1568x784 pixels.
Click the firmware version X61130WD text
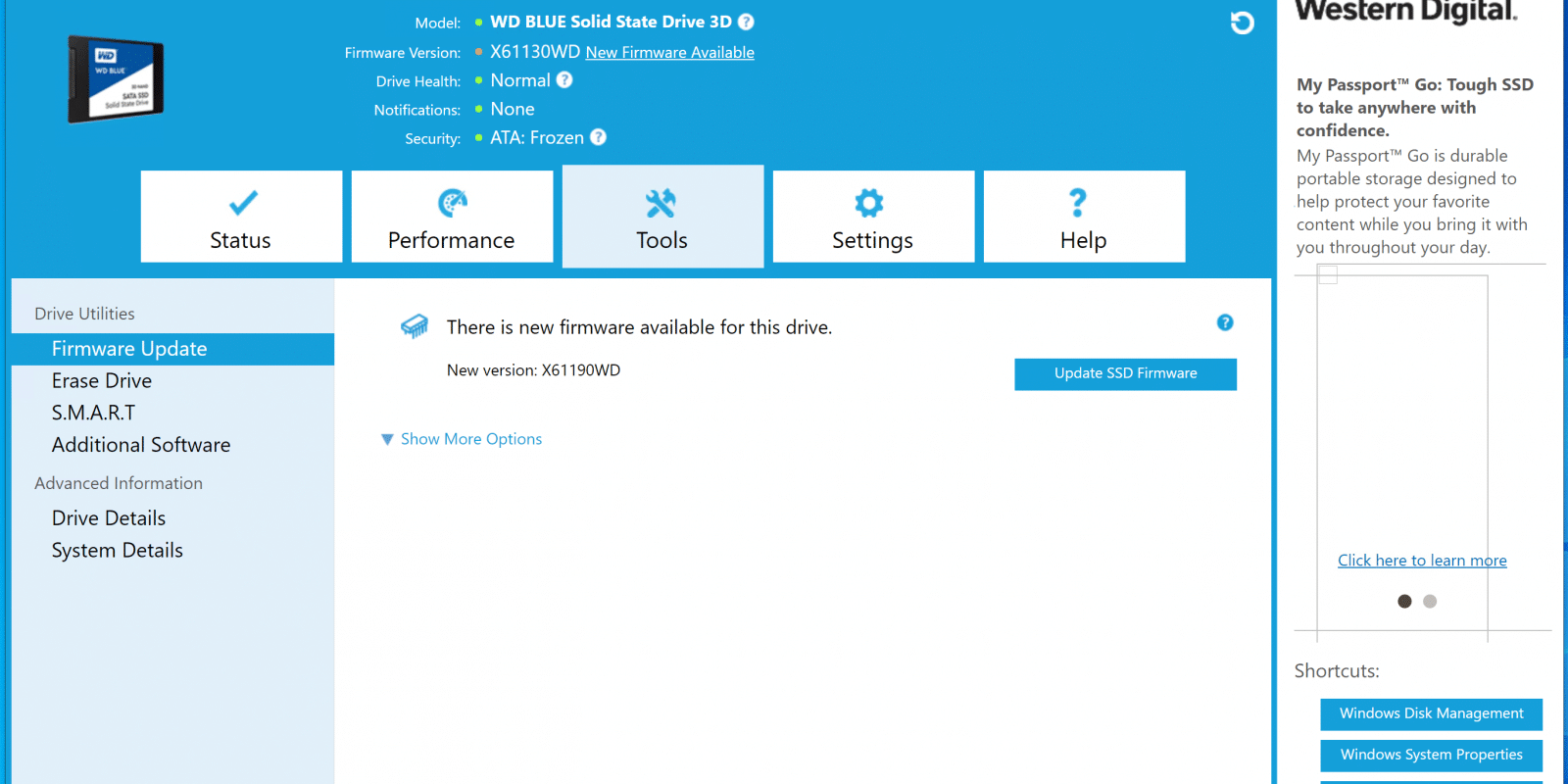(535, 52)
